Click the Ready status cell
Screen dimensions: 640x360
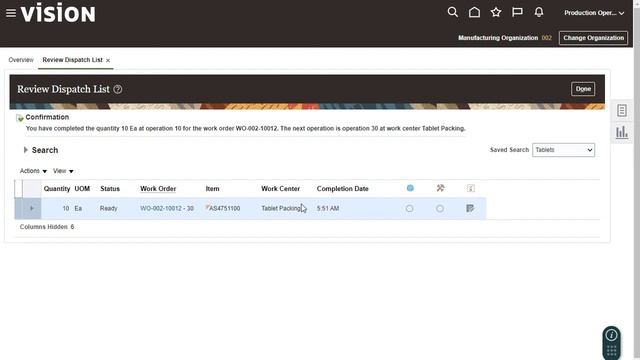click(109, 208)
